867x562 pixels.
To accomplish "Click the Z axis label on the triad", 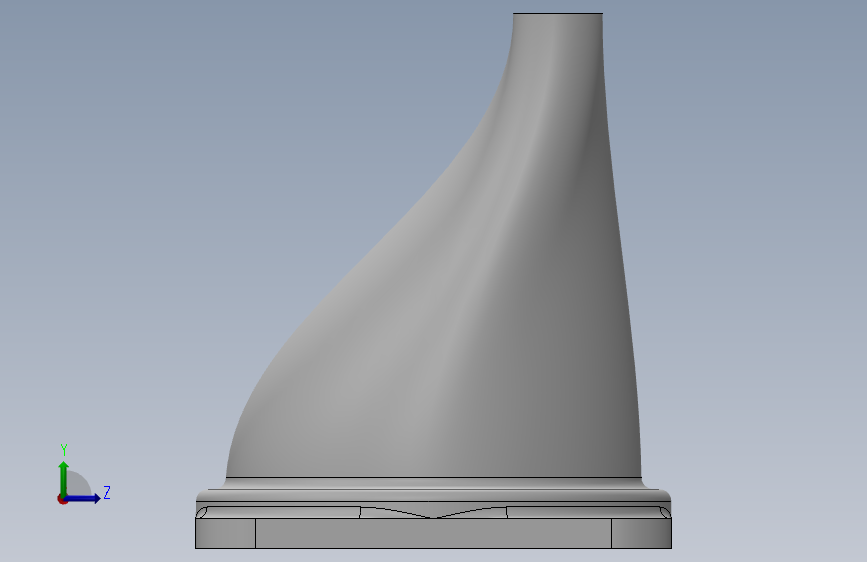I will (x=107, y=492).
